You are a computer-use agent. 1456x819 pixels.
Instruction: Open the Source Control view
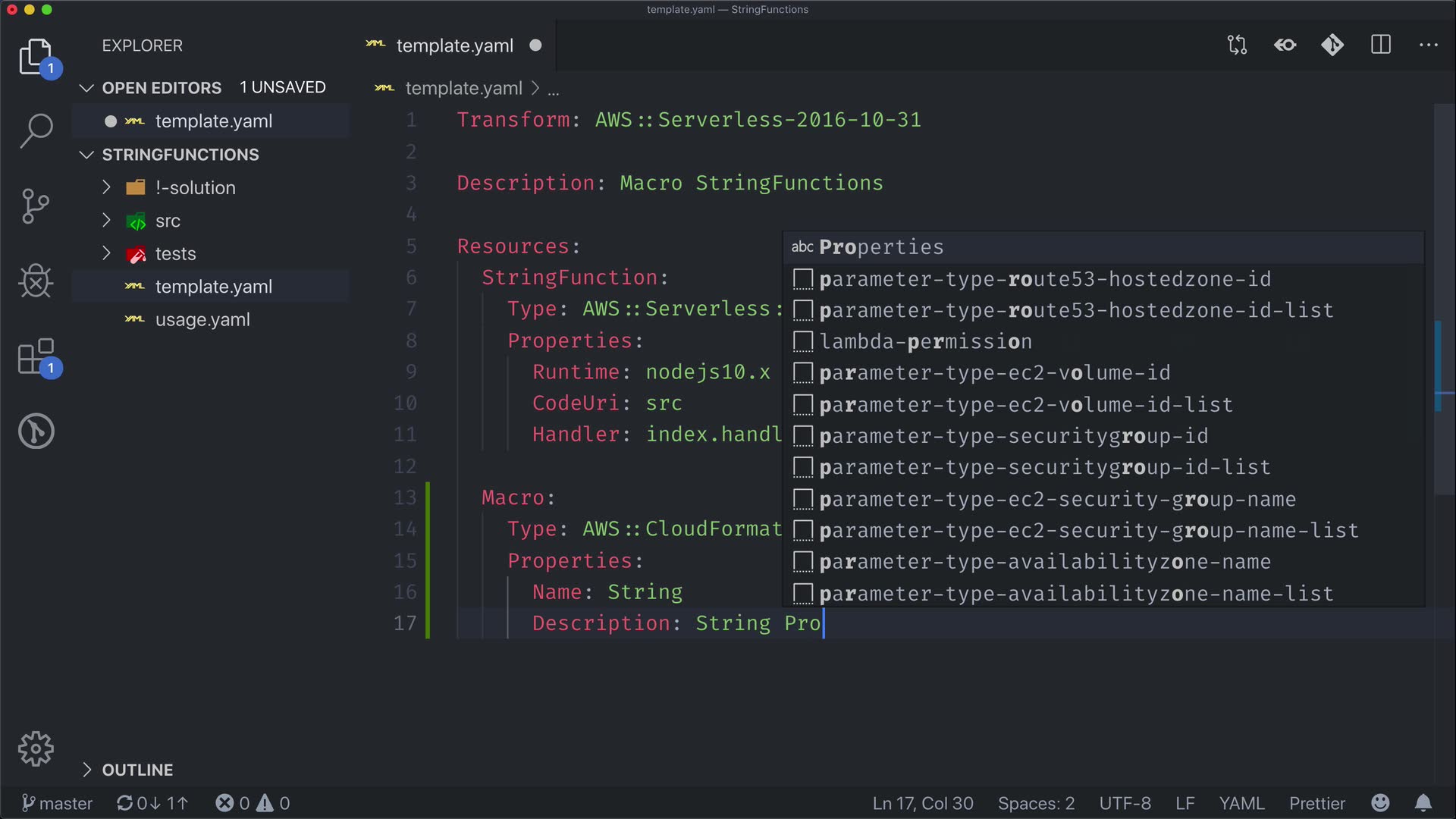click(x=36, y=206)
